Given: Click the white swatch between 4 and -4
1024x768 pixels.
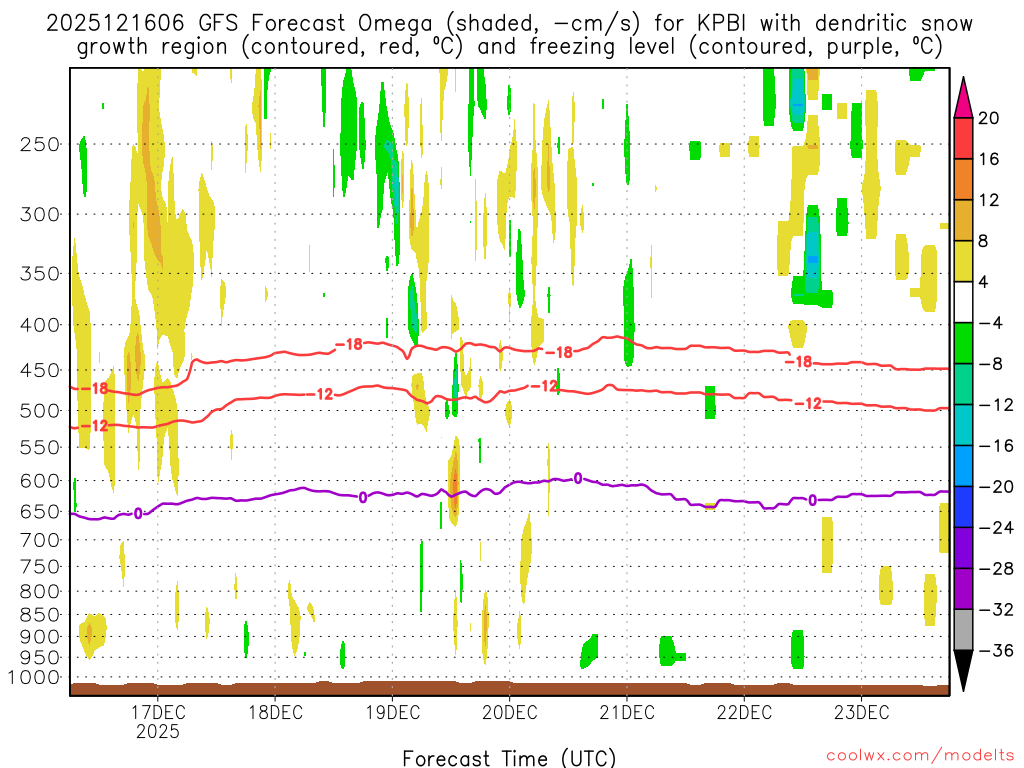Looking at the screenshot, I should tap(963, 302).
